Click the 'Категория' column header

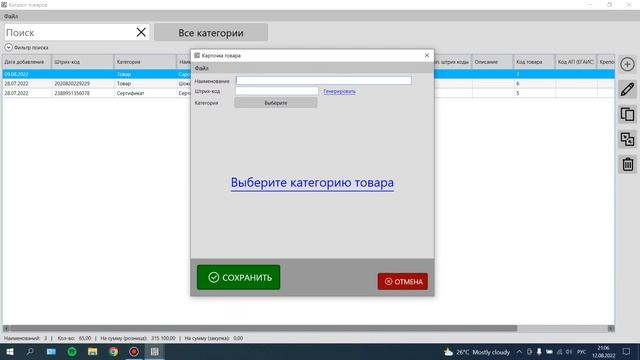click(x=145, y=62)
